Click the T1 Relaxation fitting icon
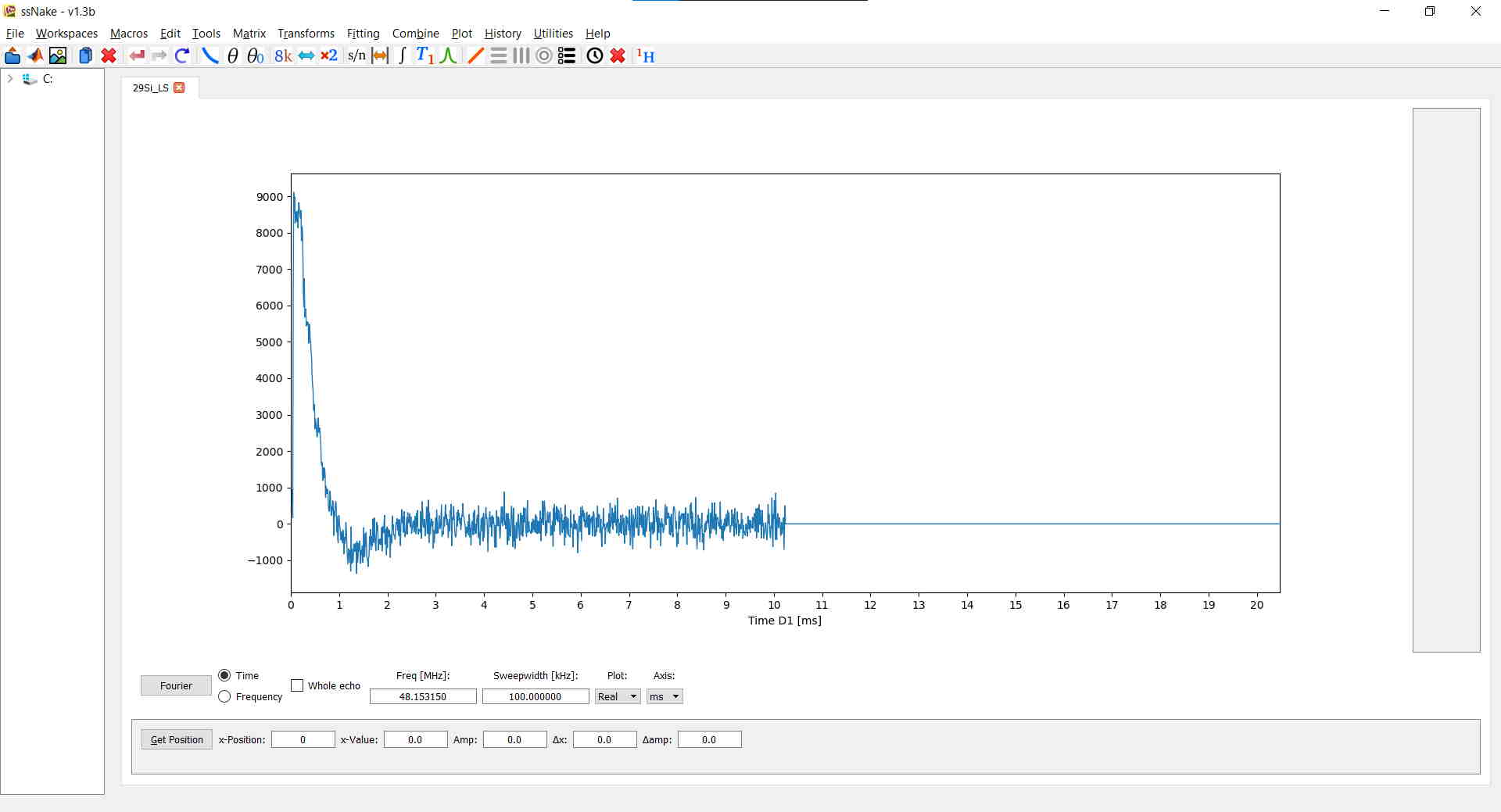The height and width of the screenshot is (812, 1501). [425, 55]
